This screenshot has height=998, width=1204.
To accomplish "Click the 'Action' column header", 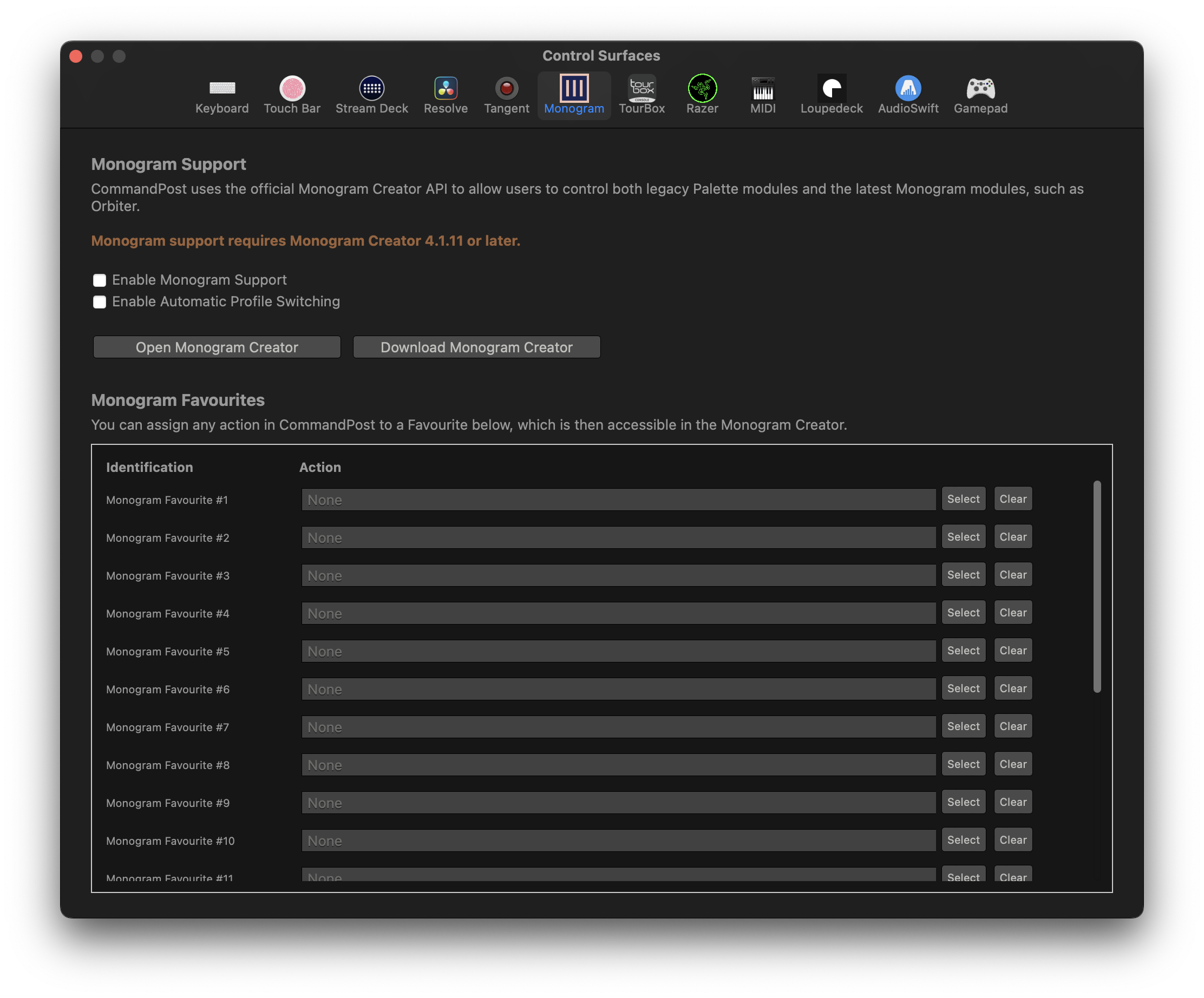I will pos(320,467).
